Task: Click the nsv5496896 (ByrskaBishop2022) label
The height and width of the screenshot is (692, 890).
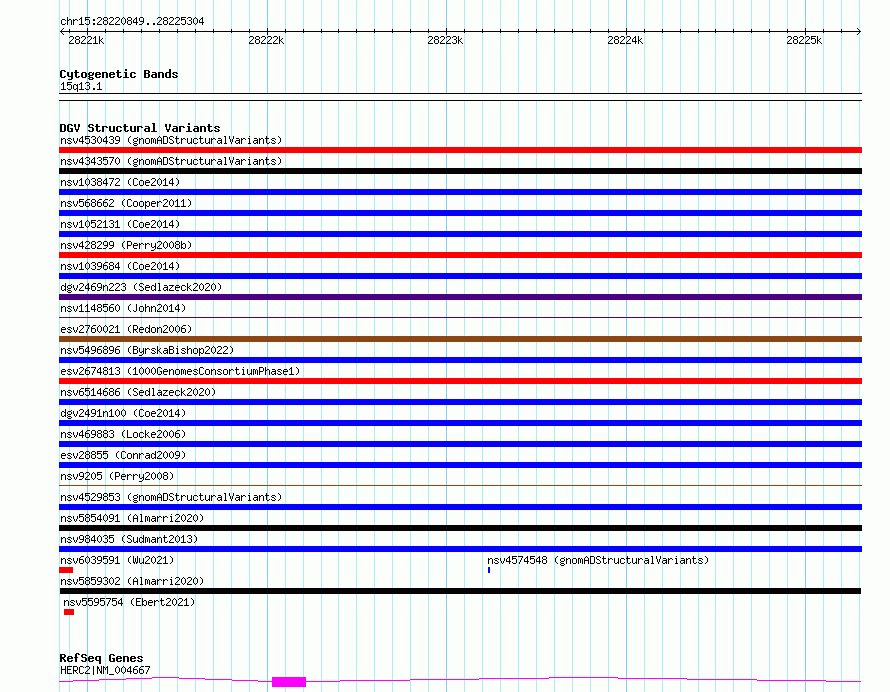Action: point(147,350)
